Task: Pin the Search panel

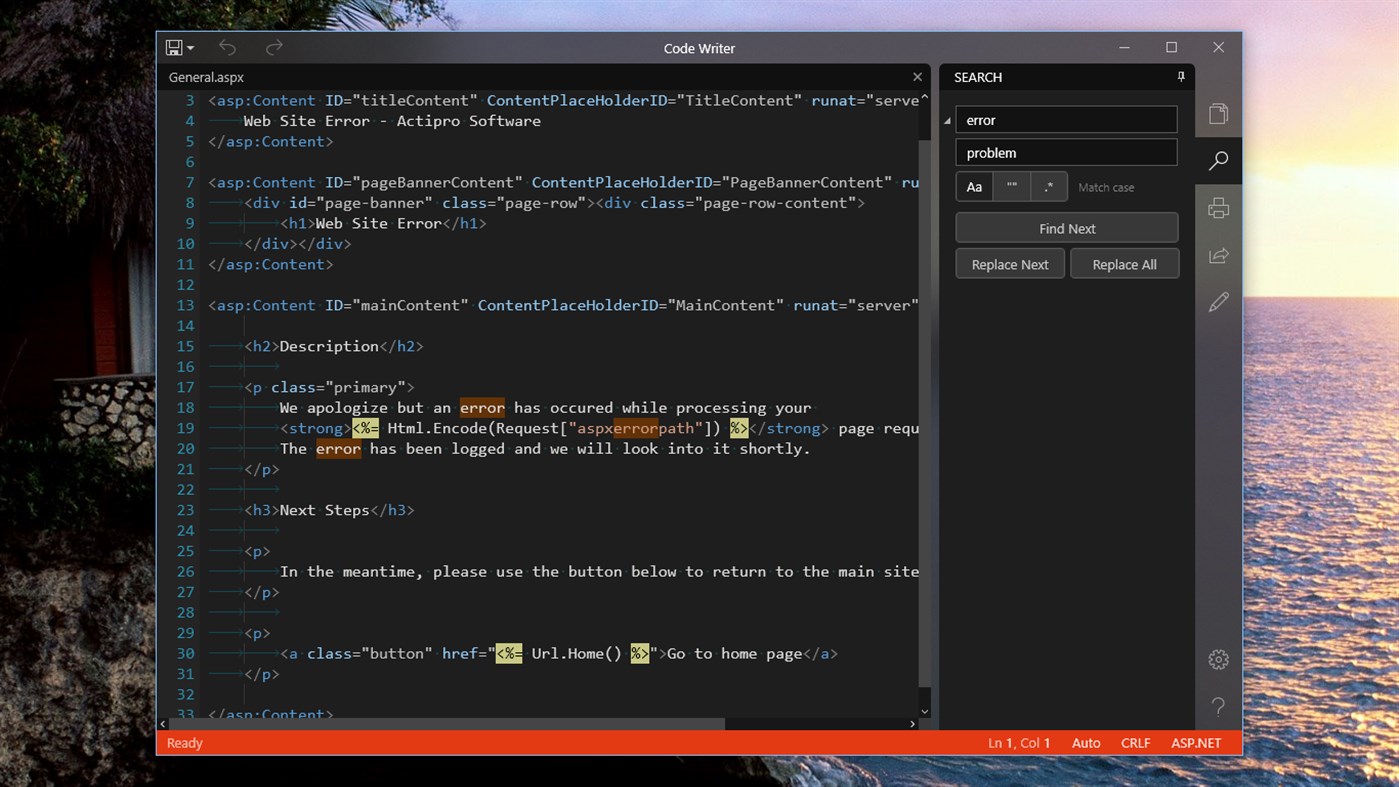Action: click(1181, 77)
